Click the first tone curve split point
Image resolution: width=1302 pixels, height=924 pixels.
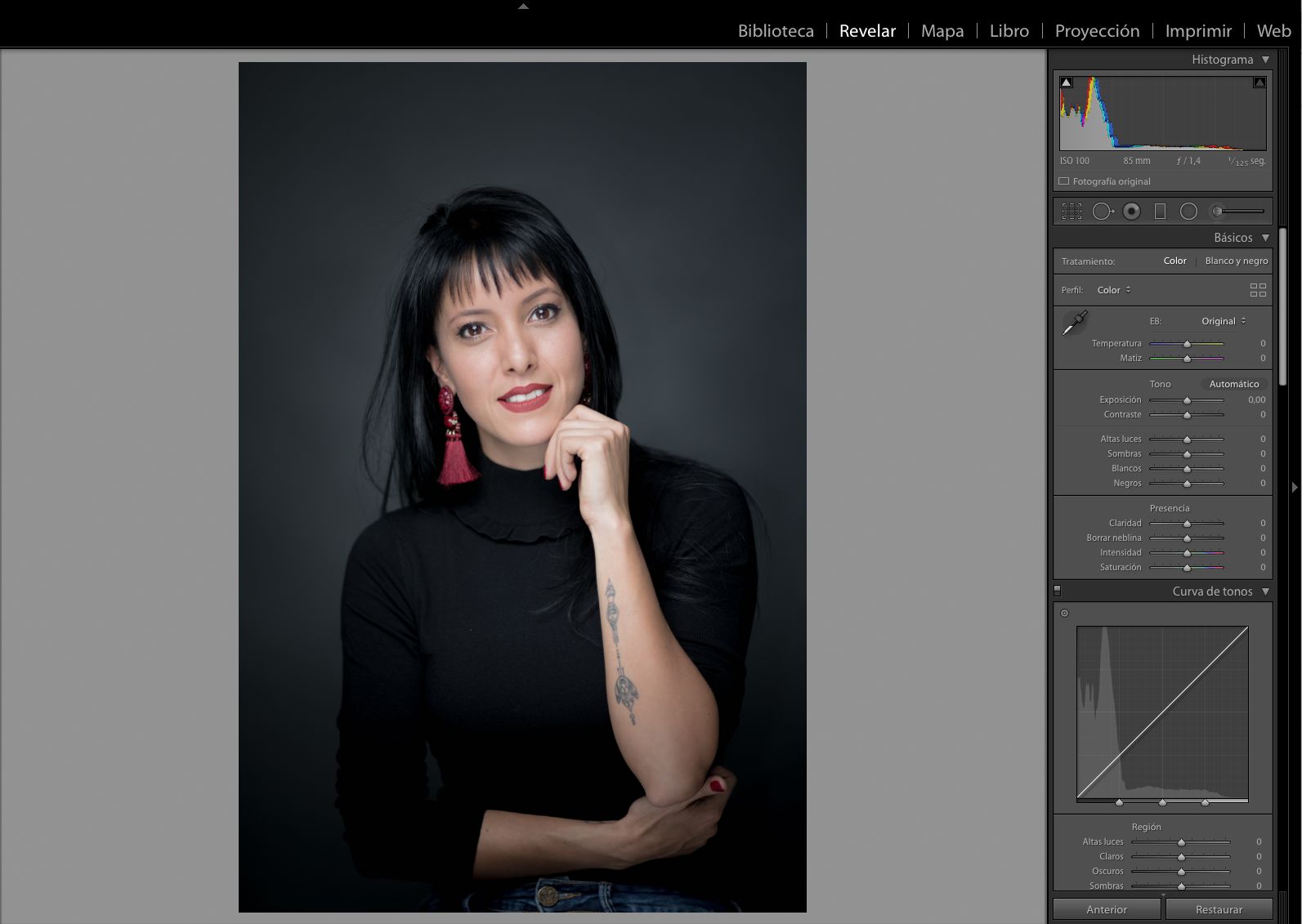point(1119,803)
